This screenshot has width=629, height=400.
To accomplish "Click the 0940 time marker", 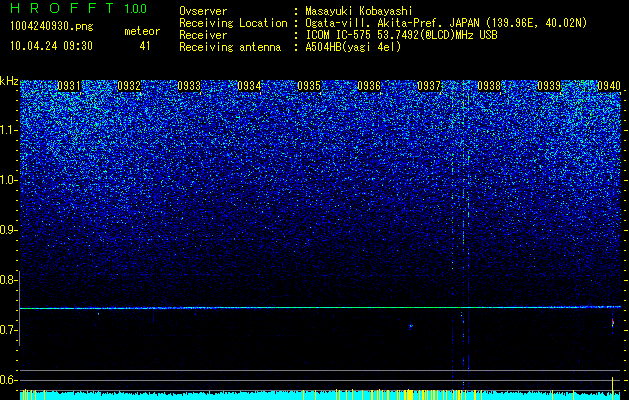I will [609, 86].
